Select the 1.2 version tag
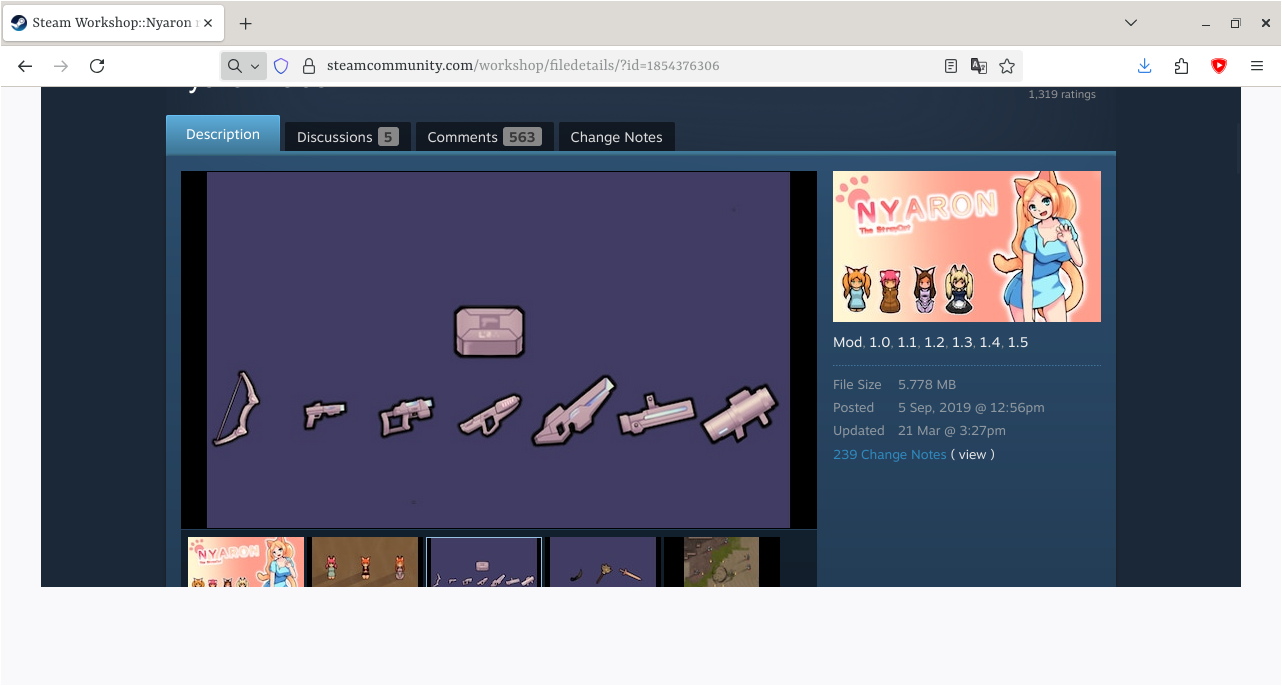The width and height of the screenshot is (1282, 686). click(x=934, y=342)
